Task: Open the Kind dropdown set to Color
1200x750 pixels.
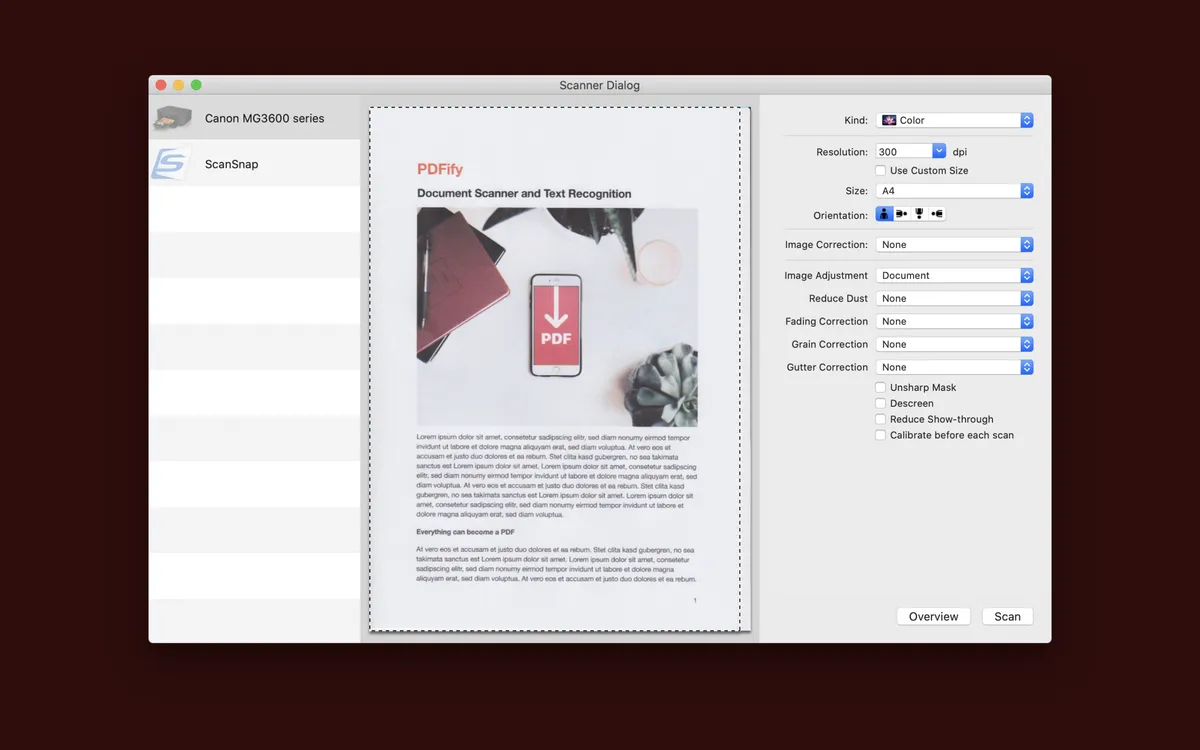Action: 955,120
